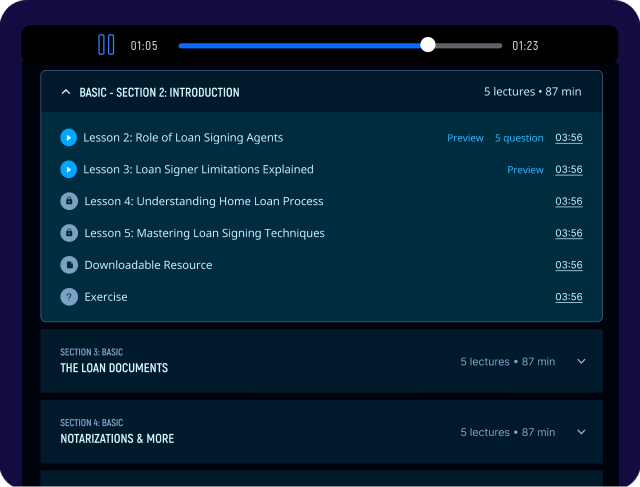640x487 pixels.
Task: Click the Notarizations & More section title
Action: point(117,439)
